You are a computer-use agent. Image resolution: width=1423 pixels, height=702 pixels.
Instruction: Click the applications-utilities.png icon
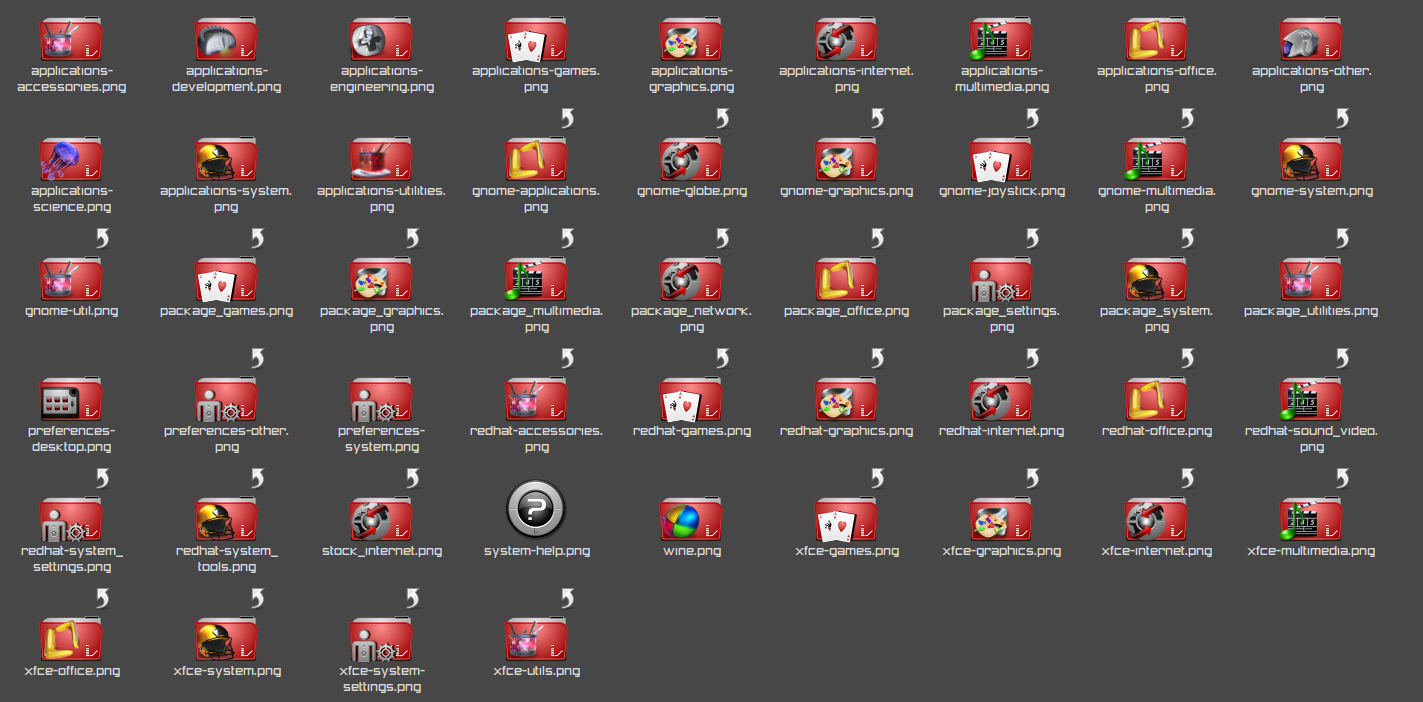pos(381,160)
